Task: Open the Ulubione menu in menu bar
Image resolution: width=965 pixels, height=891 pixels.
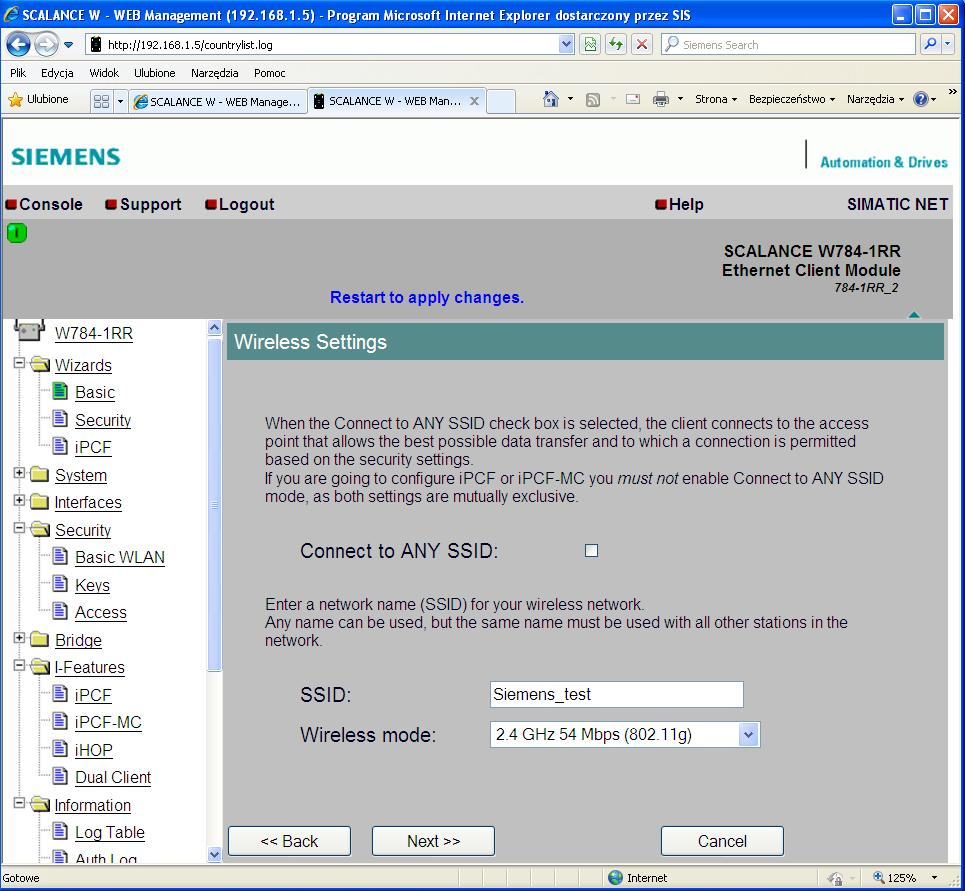Action: click(x=154, y=73)
